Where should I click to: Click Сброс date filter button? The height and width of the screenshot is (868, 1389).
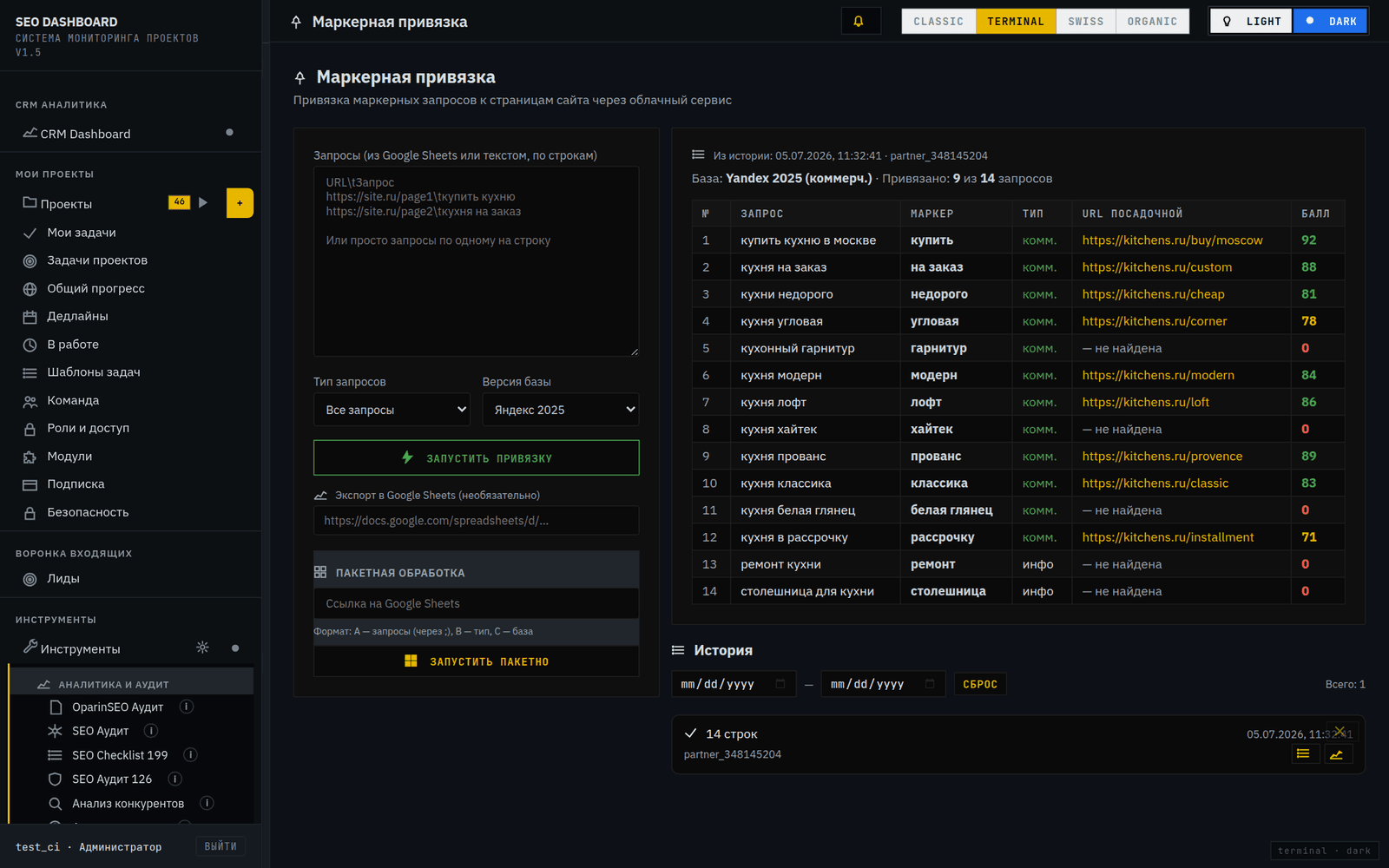pos(980,684)
